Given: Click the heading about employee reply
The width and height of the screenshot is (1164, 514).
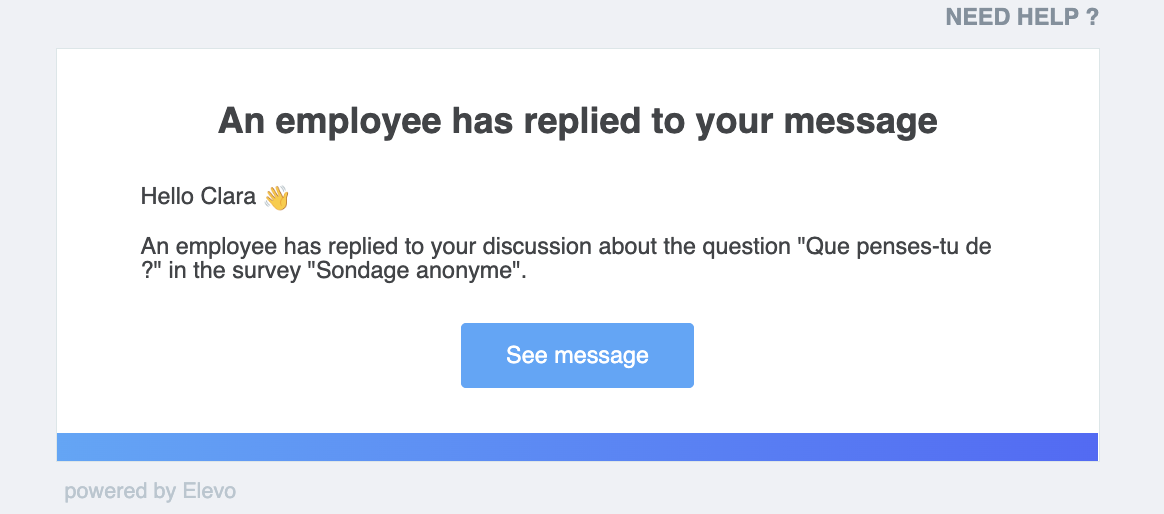Looking at the screenshot, I should (x=578, y=122).
